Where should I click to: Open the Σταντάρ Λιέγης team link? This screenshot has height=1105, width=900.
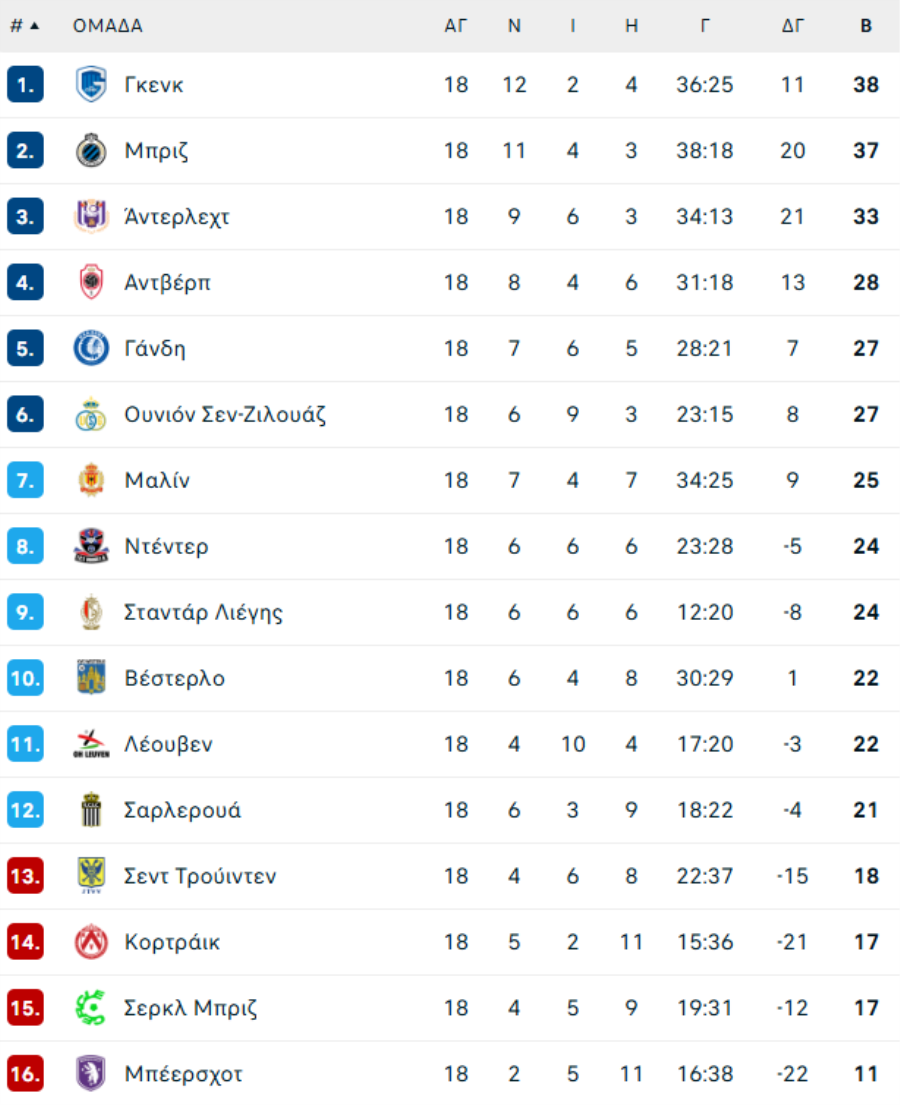(204, 612)
